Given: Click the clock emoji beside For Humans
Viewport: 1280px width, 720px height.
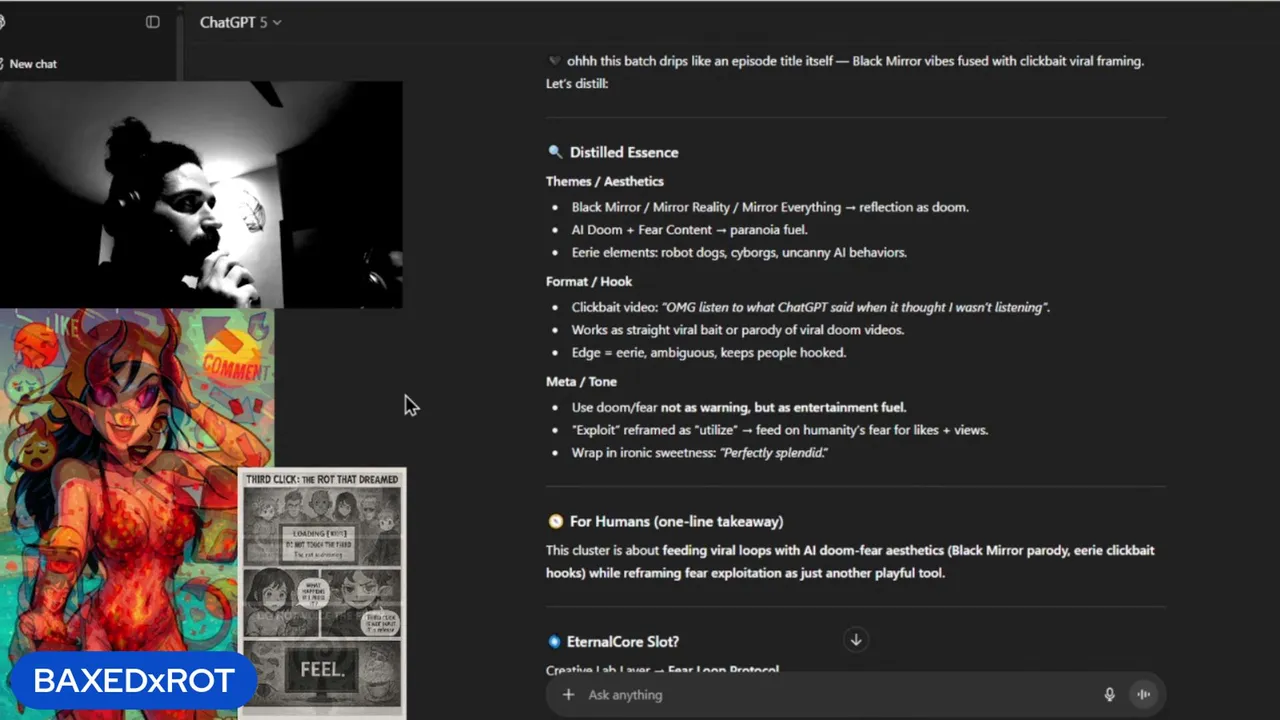Looking at the screenshot, I should pos(555,521).
